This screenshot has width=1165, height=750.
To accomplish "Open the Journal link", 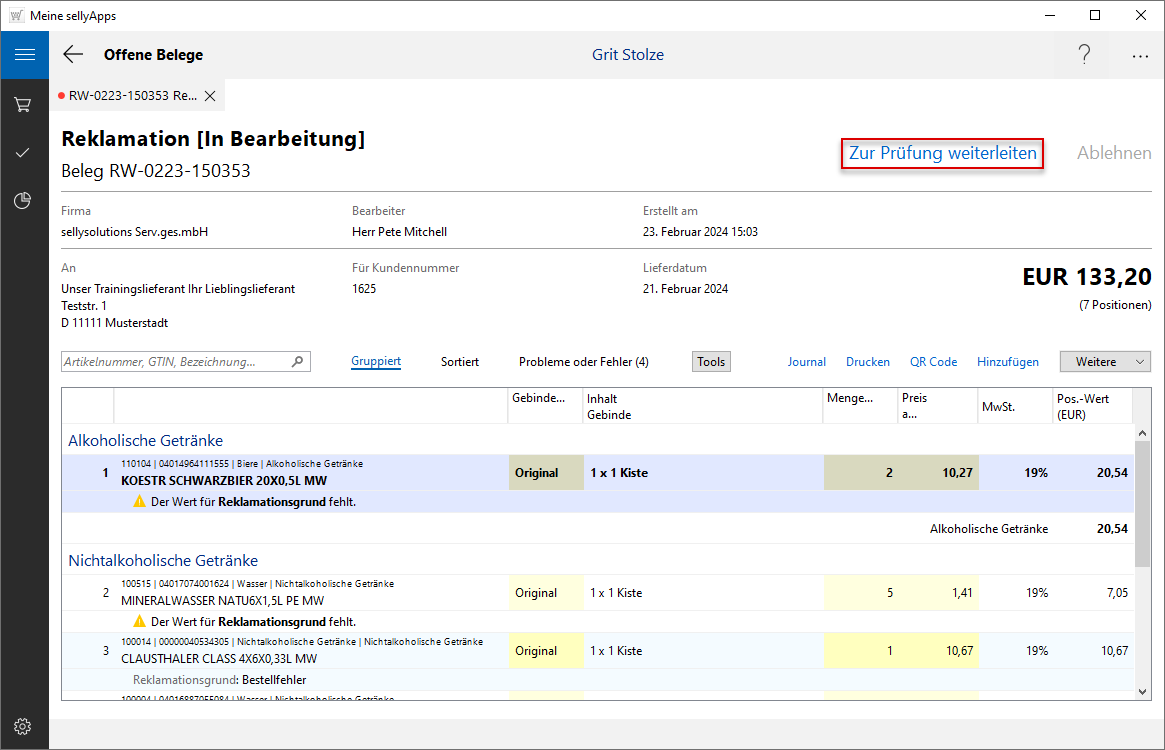I will coord(806,362).
